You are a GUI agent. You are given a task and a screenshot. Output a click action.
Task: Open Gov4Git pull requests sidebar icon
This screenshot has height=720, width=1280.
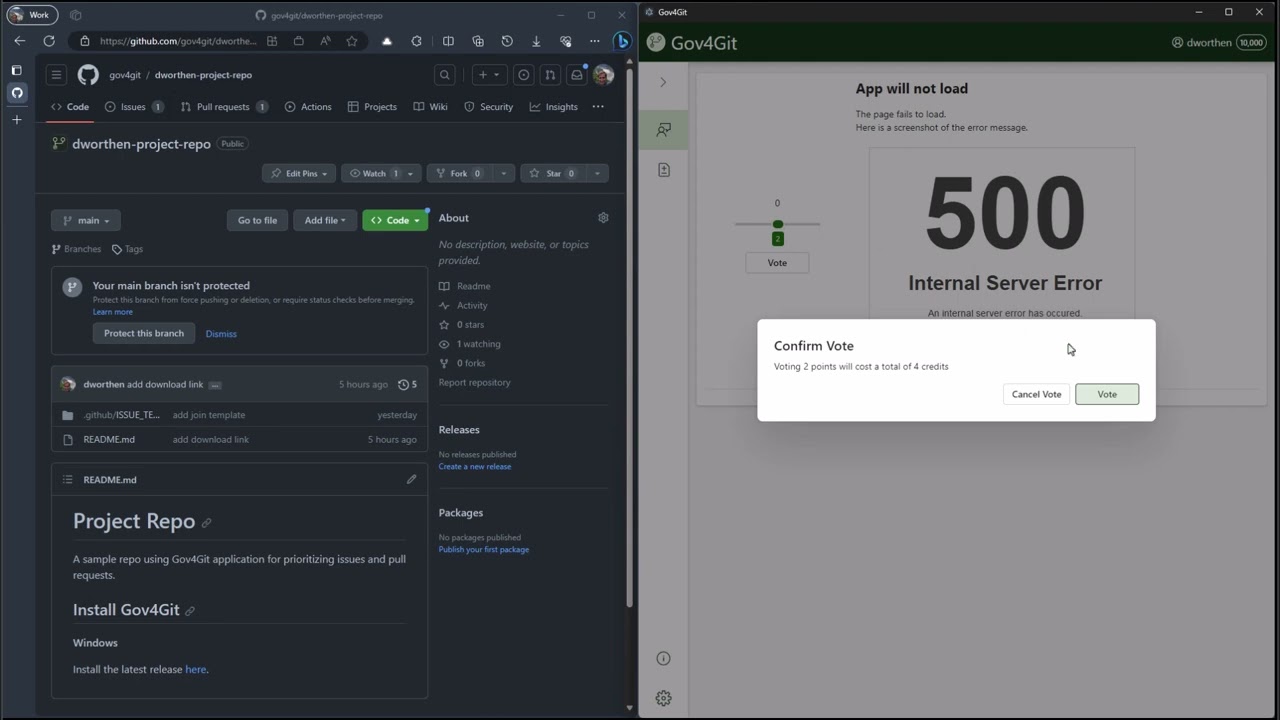663,170
